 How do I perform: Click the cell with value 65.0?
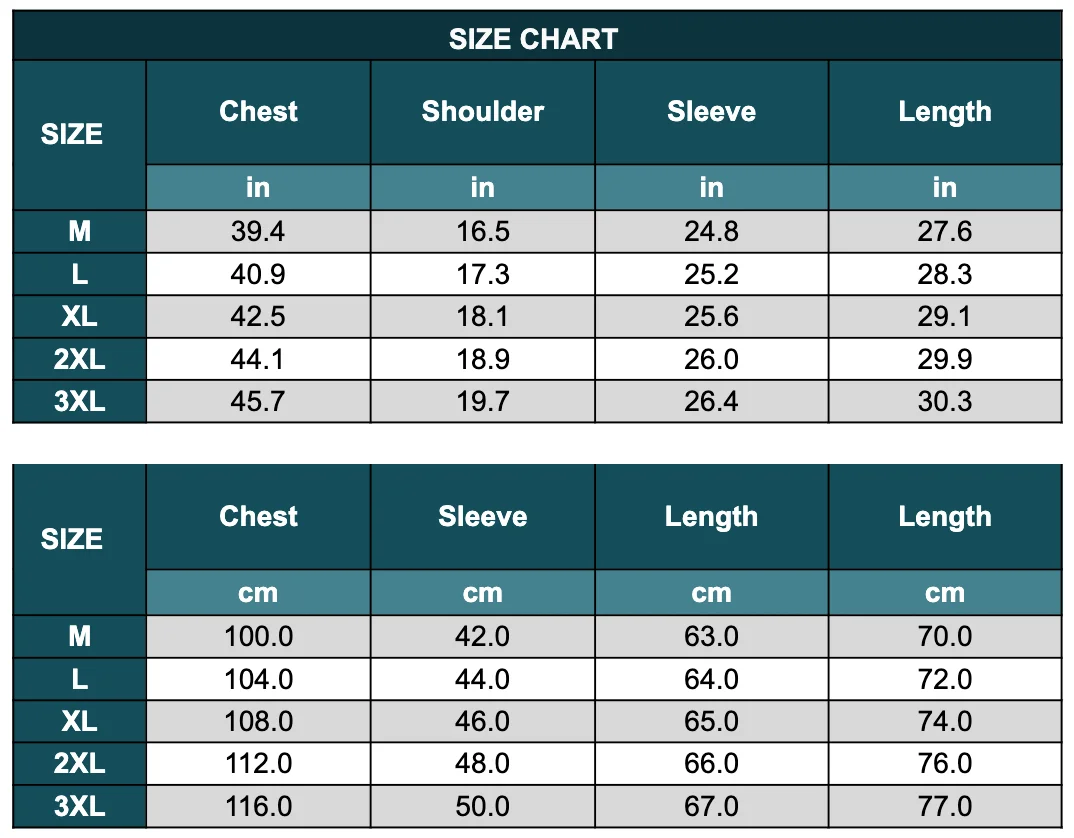(x=711, y=722)
